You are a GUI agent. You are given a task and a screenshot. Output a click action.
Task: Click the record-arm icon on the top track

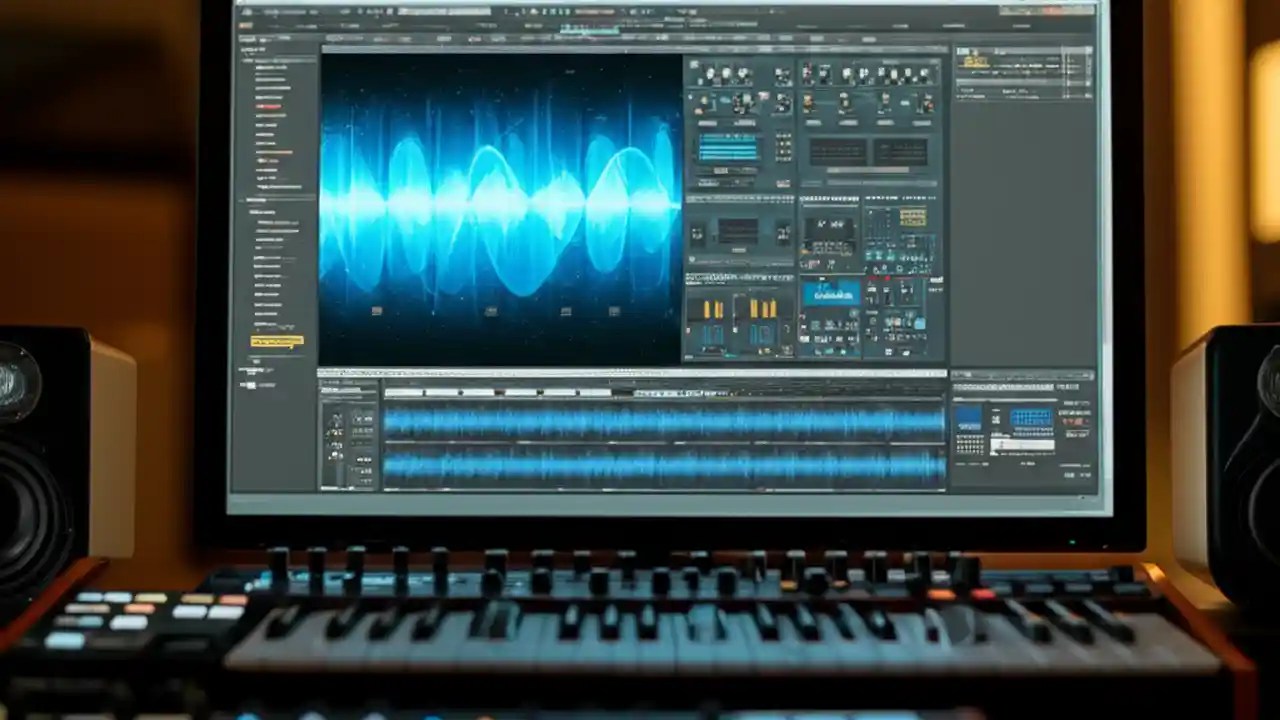340,420
